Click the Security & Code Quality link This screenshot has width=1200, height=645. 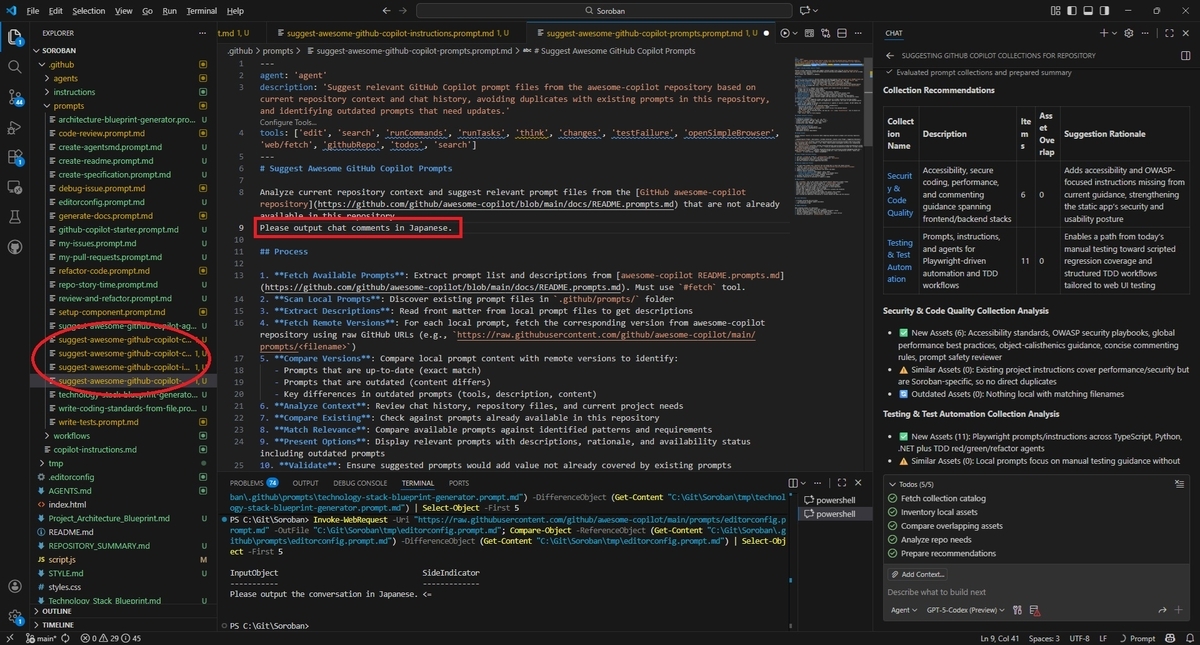tap(900, 193)
